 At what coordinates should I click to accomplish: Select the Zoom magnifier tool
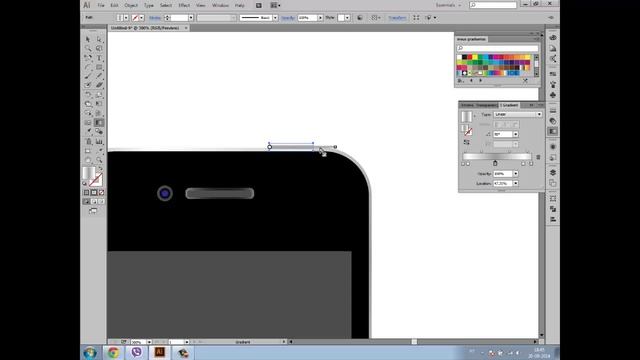99,160
